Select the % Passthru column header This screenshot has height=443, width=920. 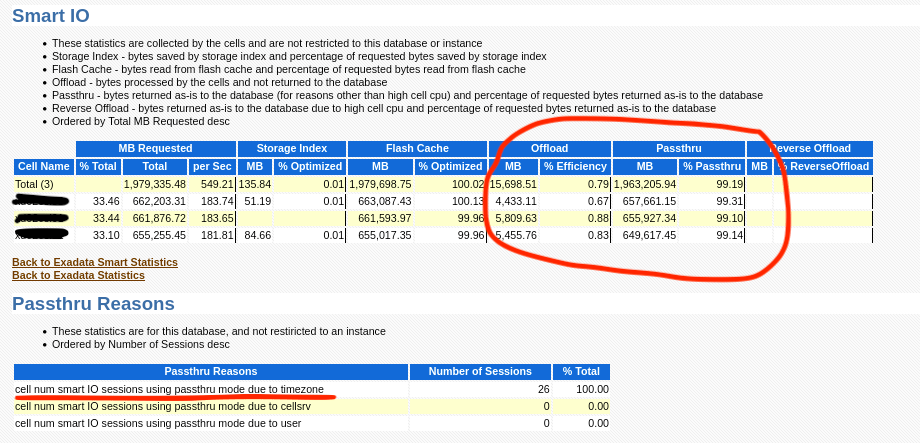pyautogui.click(x=712, y=166)
